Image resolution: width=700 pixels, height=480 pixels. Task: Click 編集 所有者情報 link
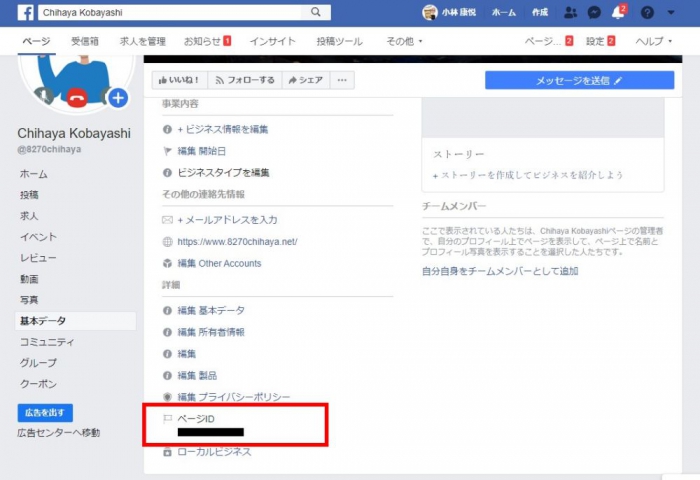pyautogui.click(x=211, y=332)
